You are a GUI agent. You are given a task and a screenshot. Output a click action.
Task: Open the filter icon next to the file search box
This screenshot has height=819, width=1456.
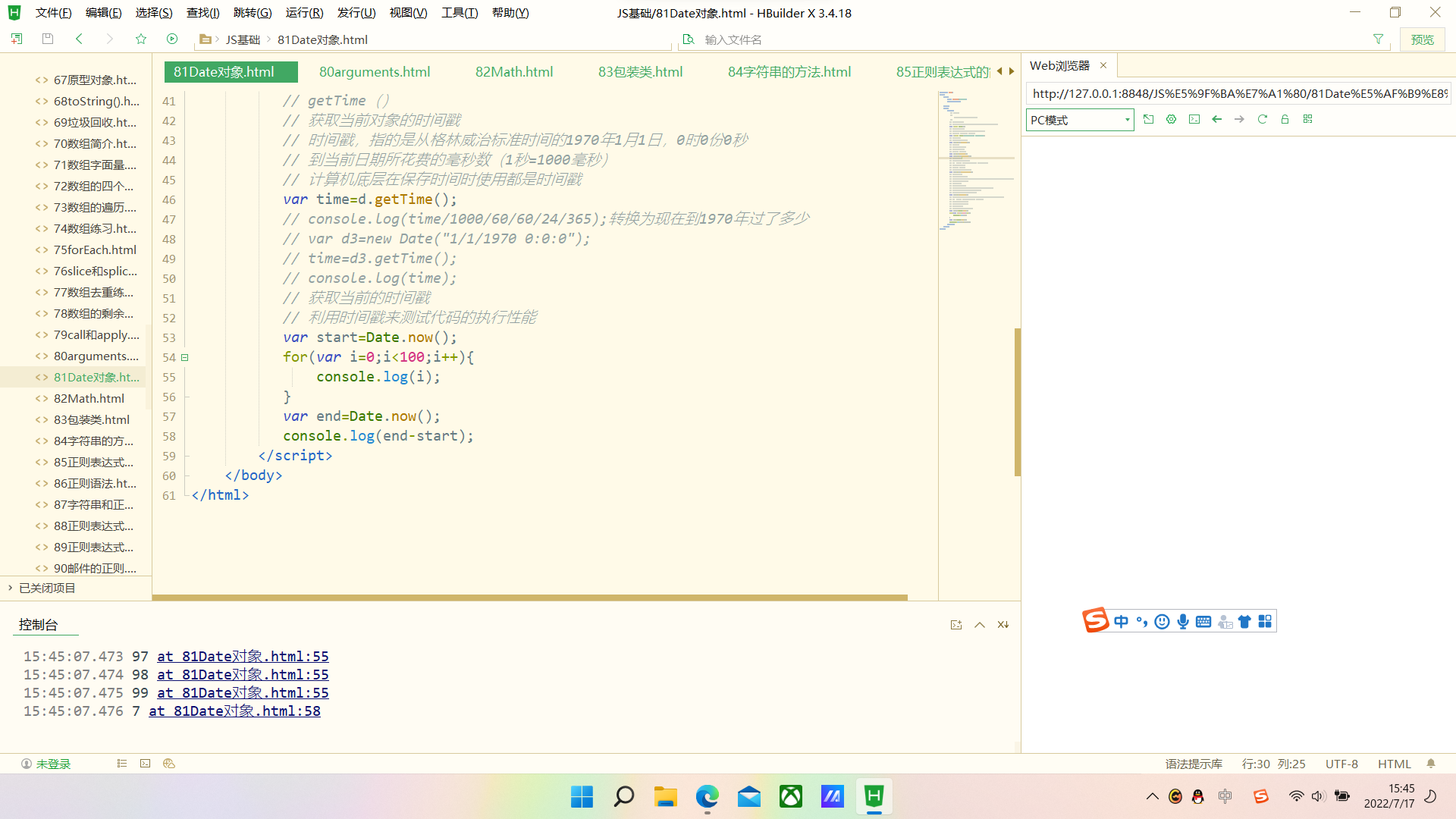[x=1378, y=39]
